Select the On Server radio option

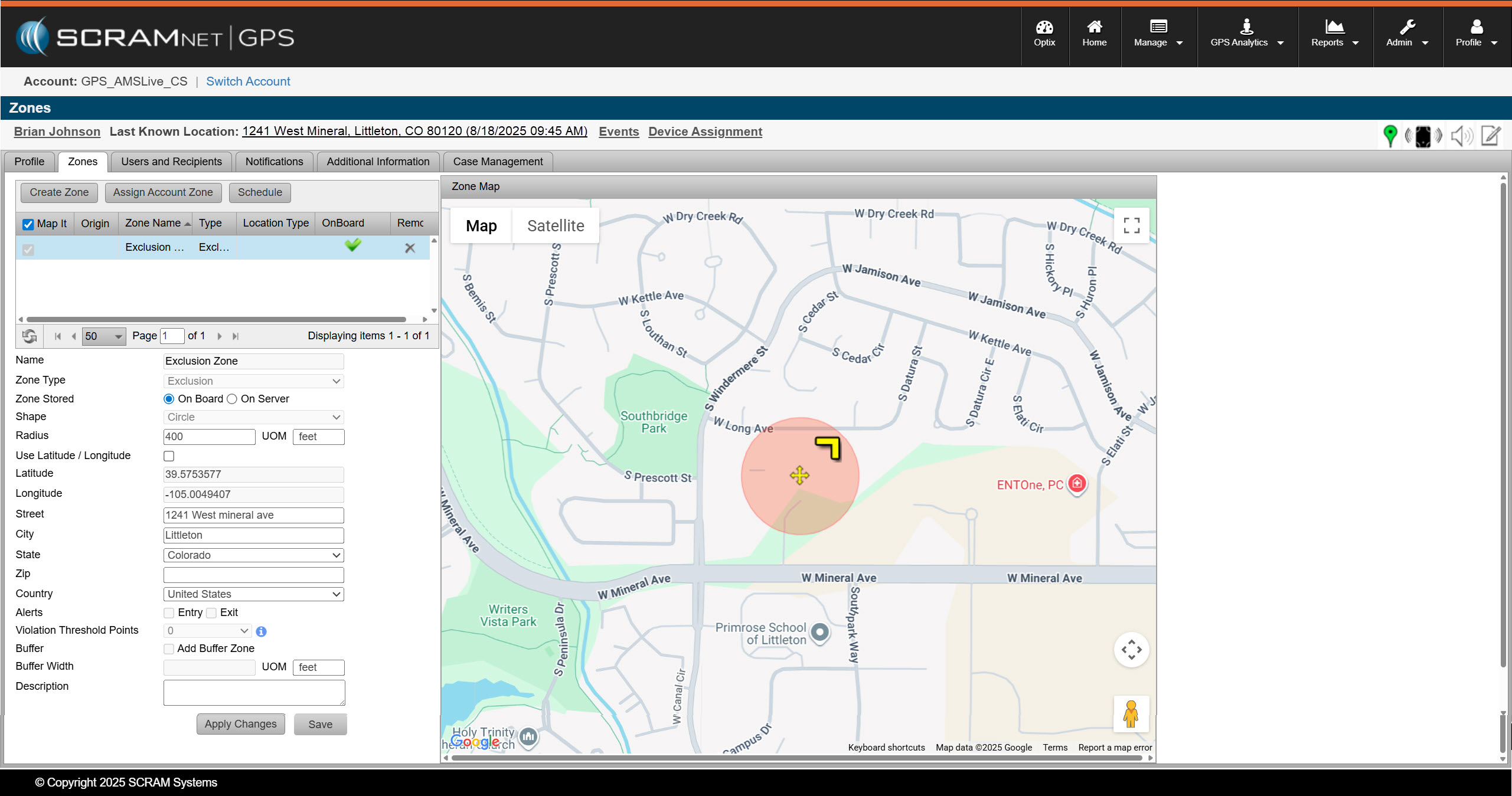point(232,399)
